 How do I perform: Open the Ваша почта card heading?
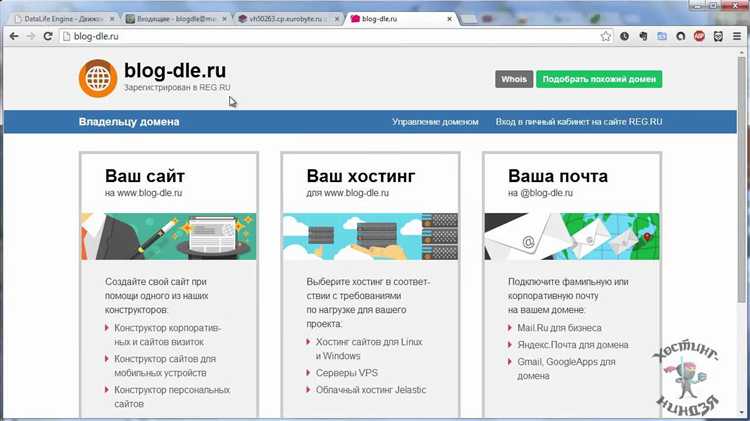click(558, 176)
